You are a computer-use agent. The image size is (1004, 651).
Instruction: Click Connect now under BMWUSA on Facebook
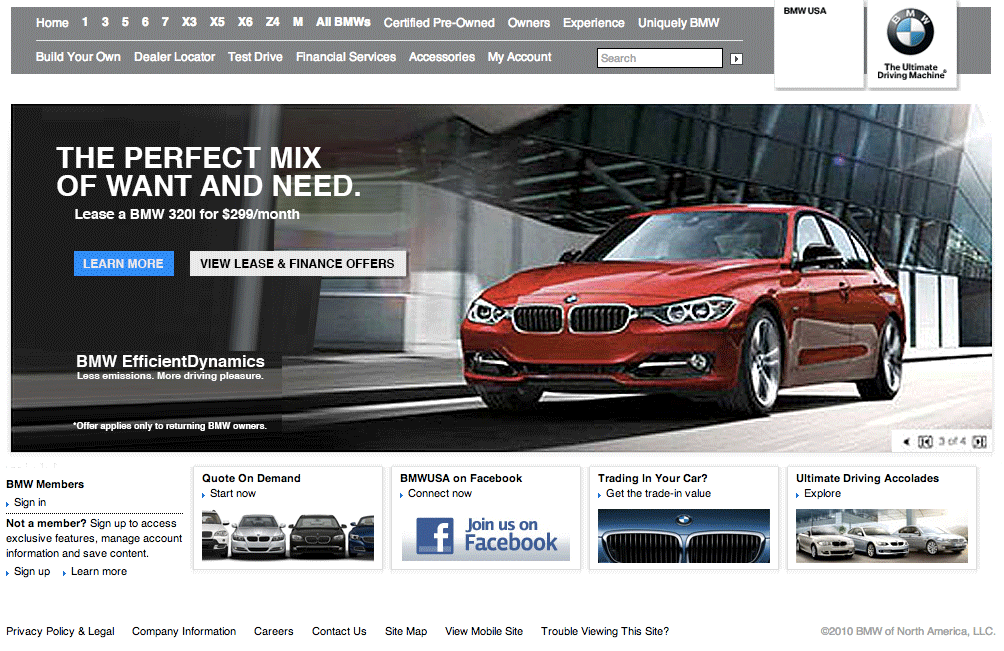tap(440, 494)
